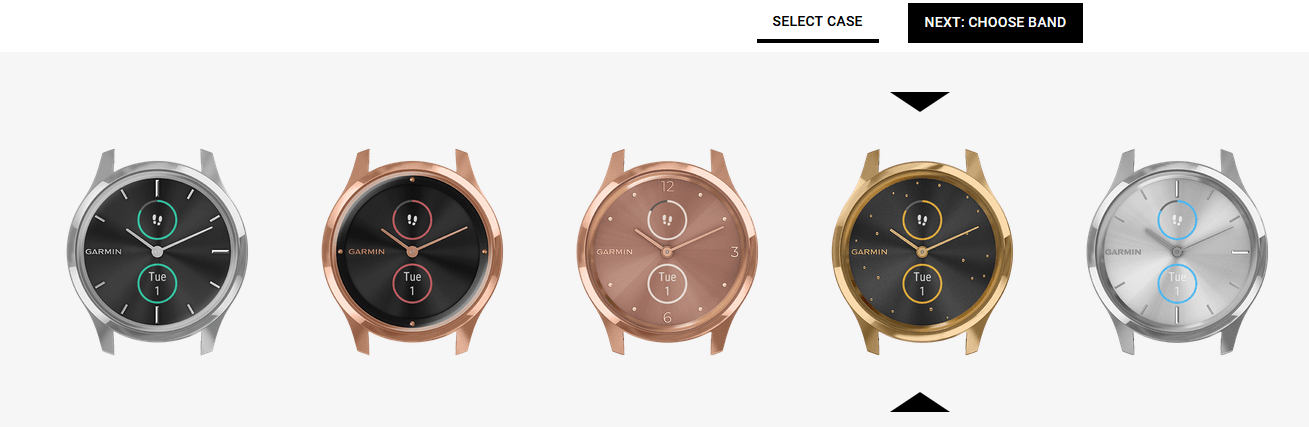
Task: Click the footsteps icon in the yellow ring
Action: 922,217
